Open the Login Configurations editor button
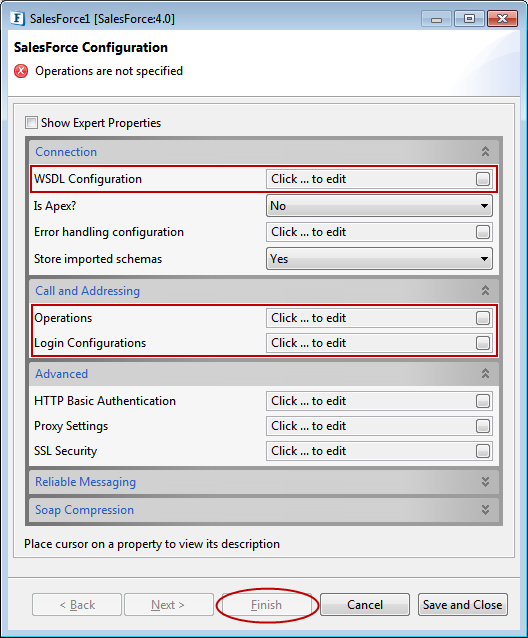Screen dimensions: 528x638 pos(483,343)
